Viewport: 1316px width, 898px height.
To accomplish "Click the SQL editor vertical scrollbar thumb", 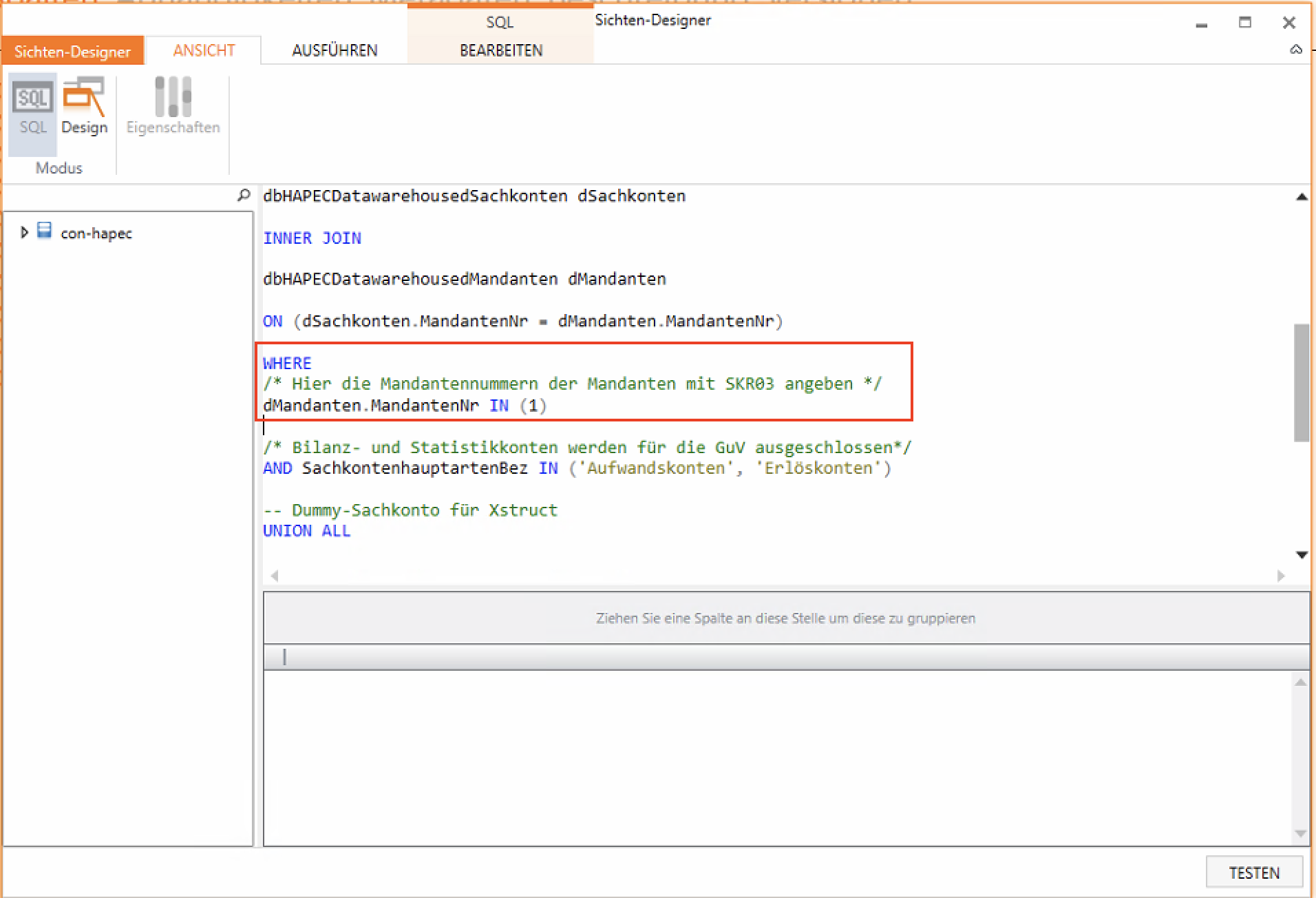I will click(x=1301, y=382).
